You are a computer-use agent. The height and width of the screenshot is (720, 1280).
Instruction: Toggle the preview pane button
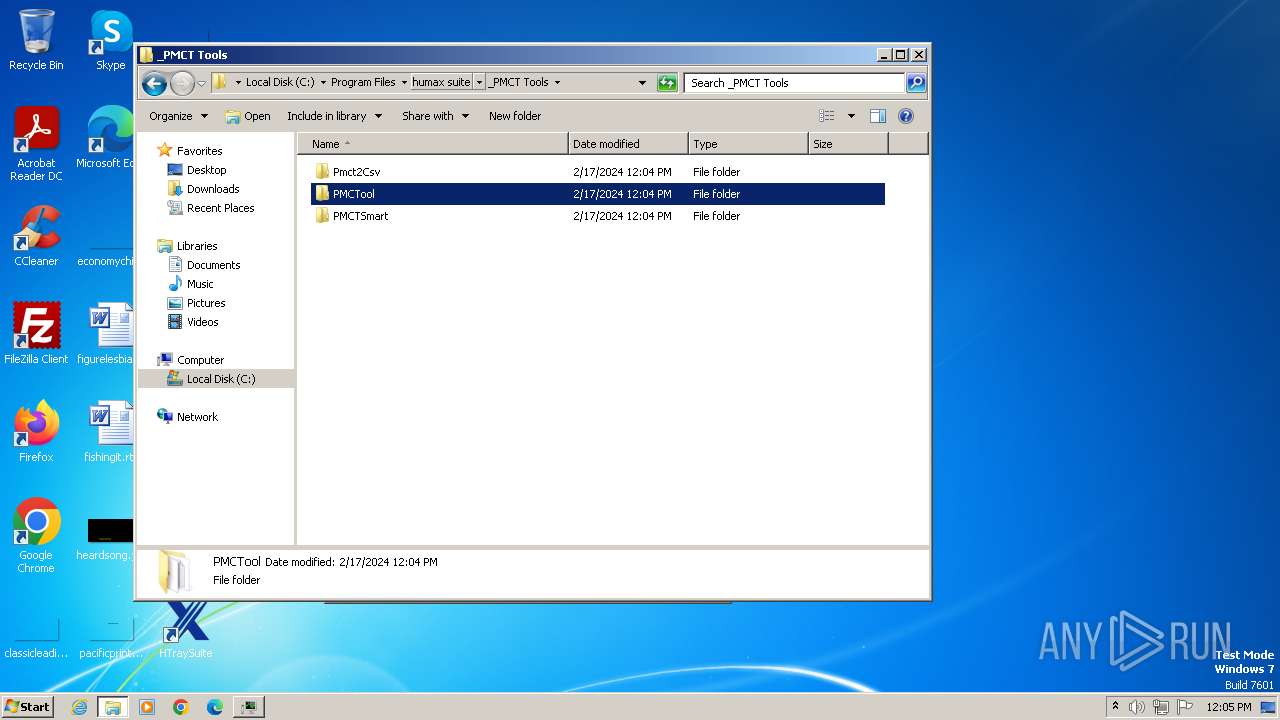878,116
